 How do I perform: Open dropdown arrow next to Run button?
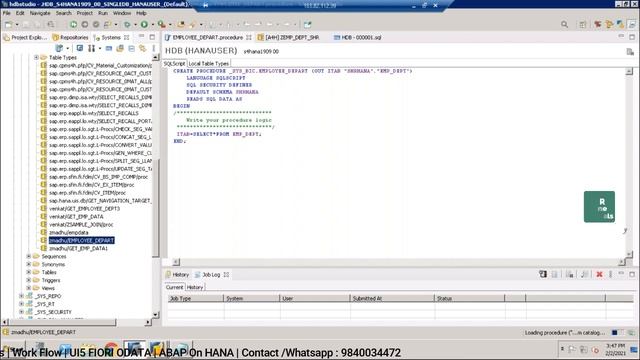(x=153, y=25)
